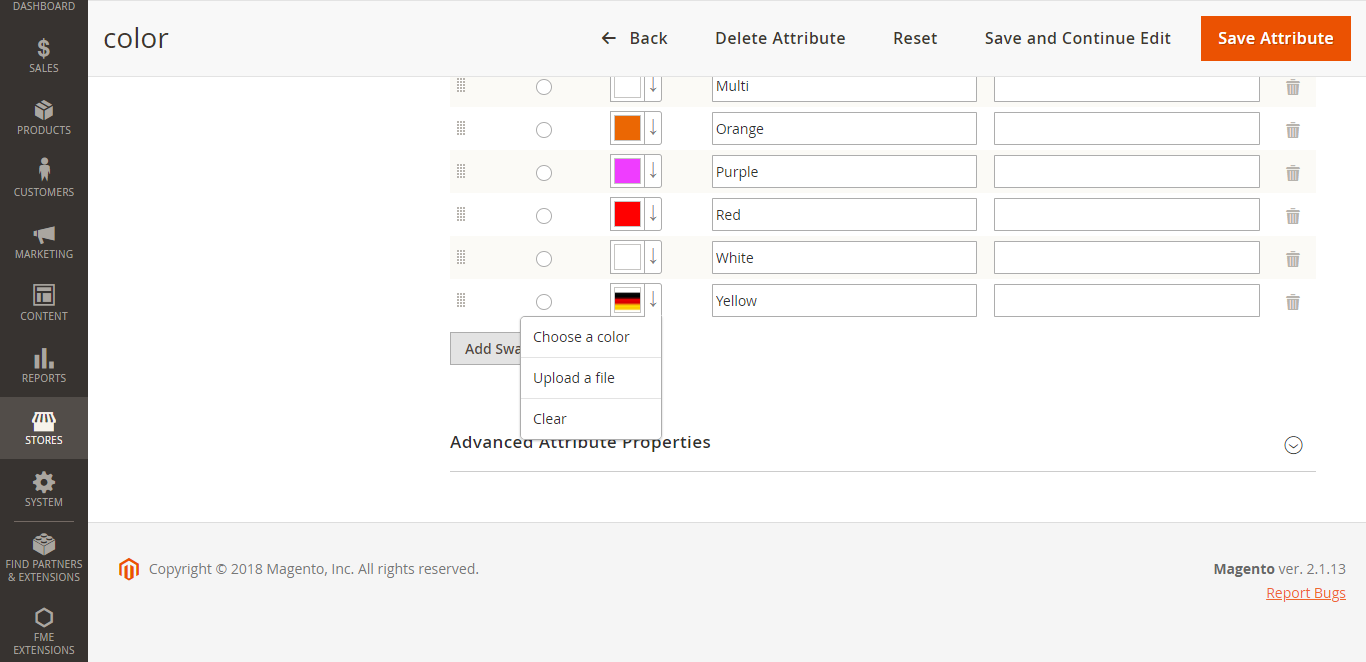1366x662 pixels.
Task: Delete the Multi swatch row
Action: (x=1293, y=87)
